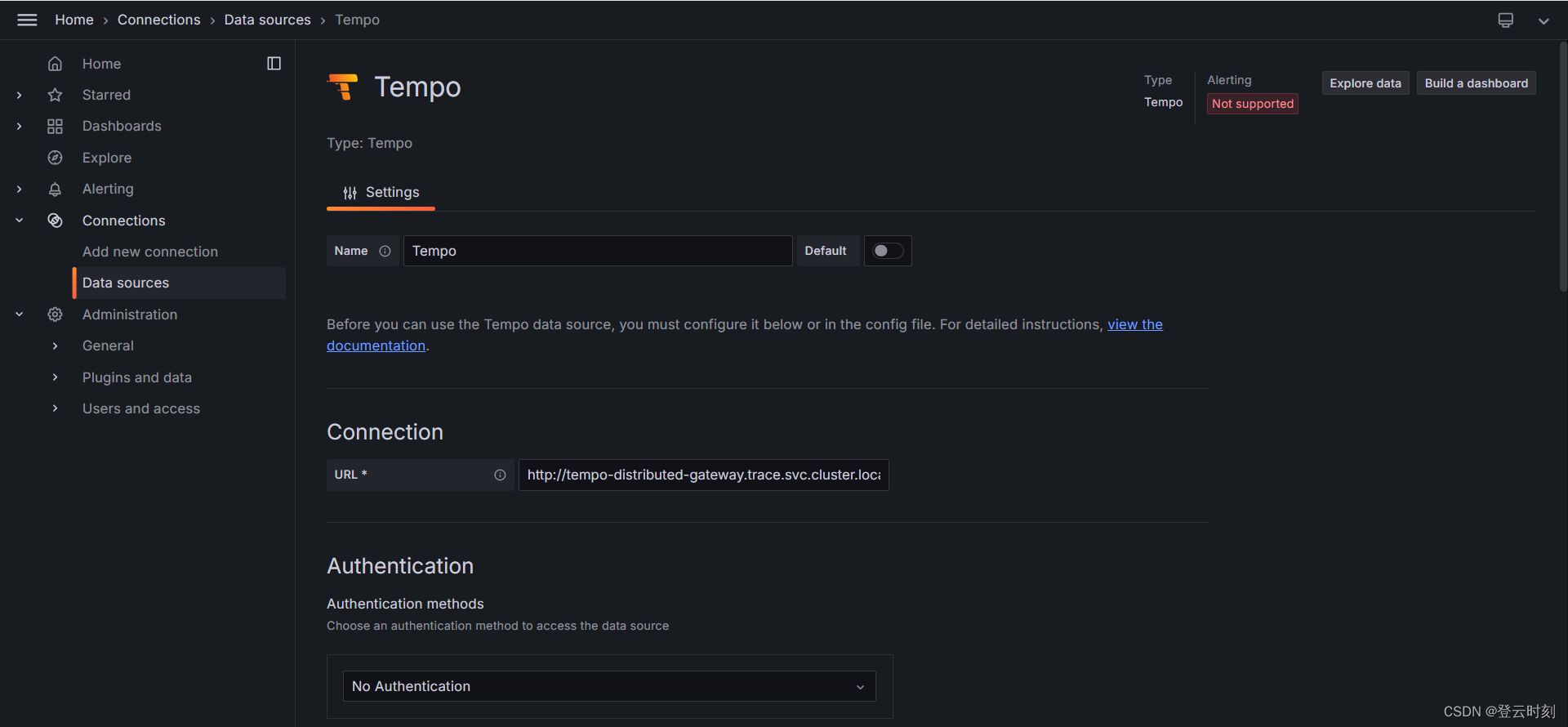Click the URL input field
This screenshot has height=727, width=1568.
point(704,475)
